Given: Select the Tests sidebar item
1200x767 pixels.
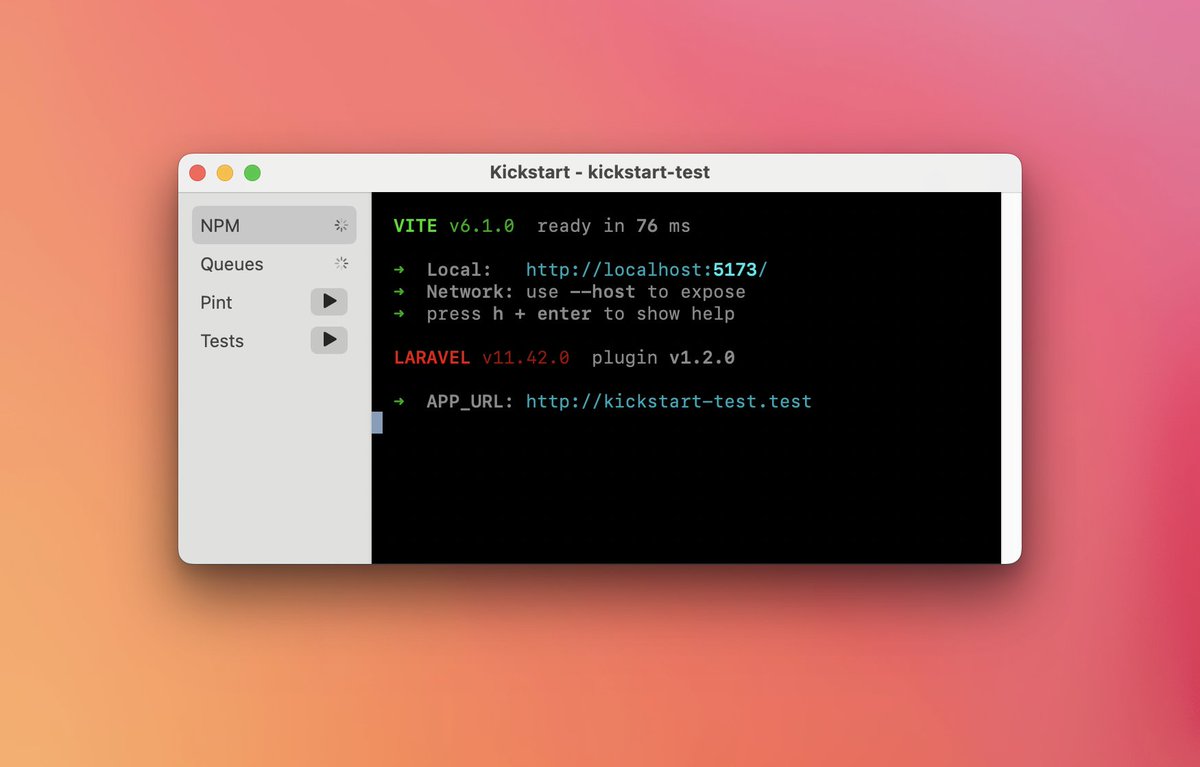Looking at the screenshot, I should coord(274,340).
